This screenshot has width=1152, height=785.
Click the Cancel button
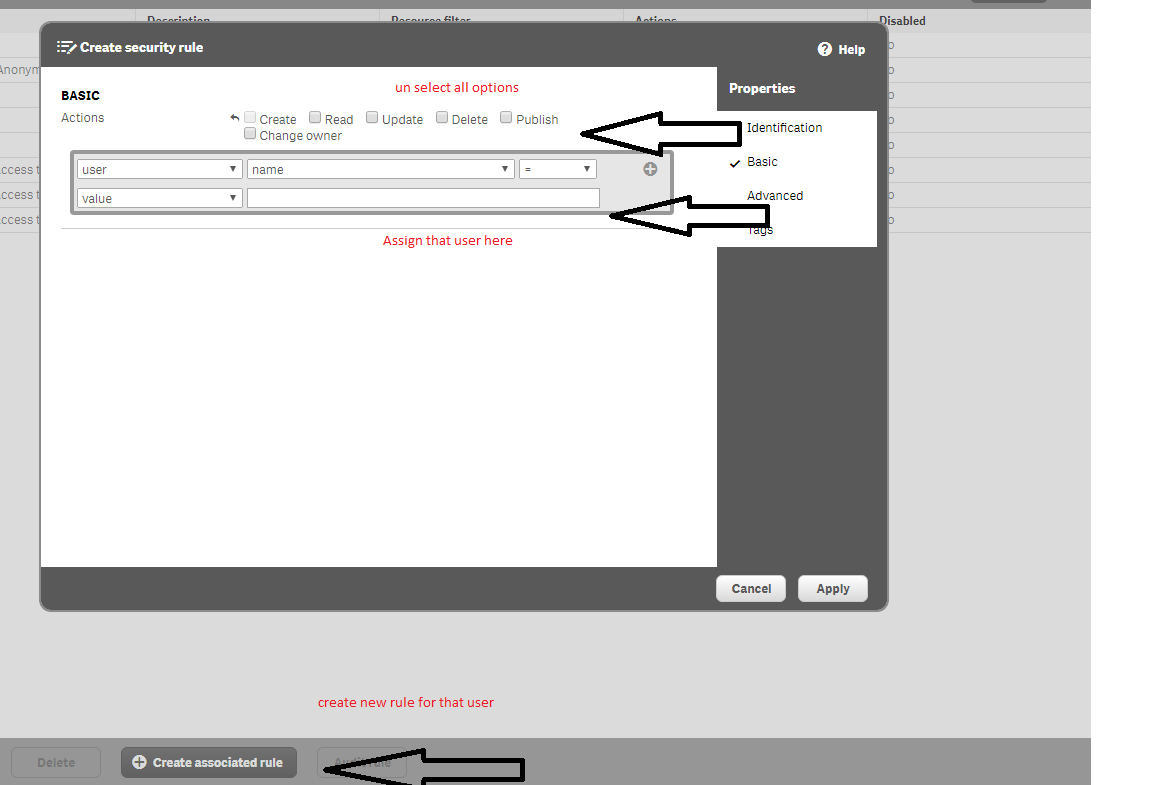click(x=751, y=589)
